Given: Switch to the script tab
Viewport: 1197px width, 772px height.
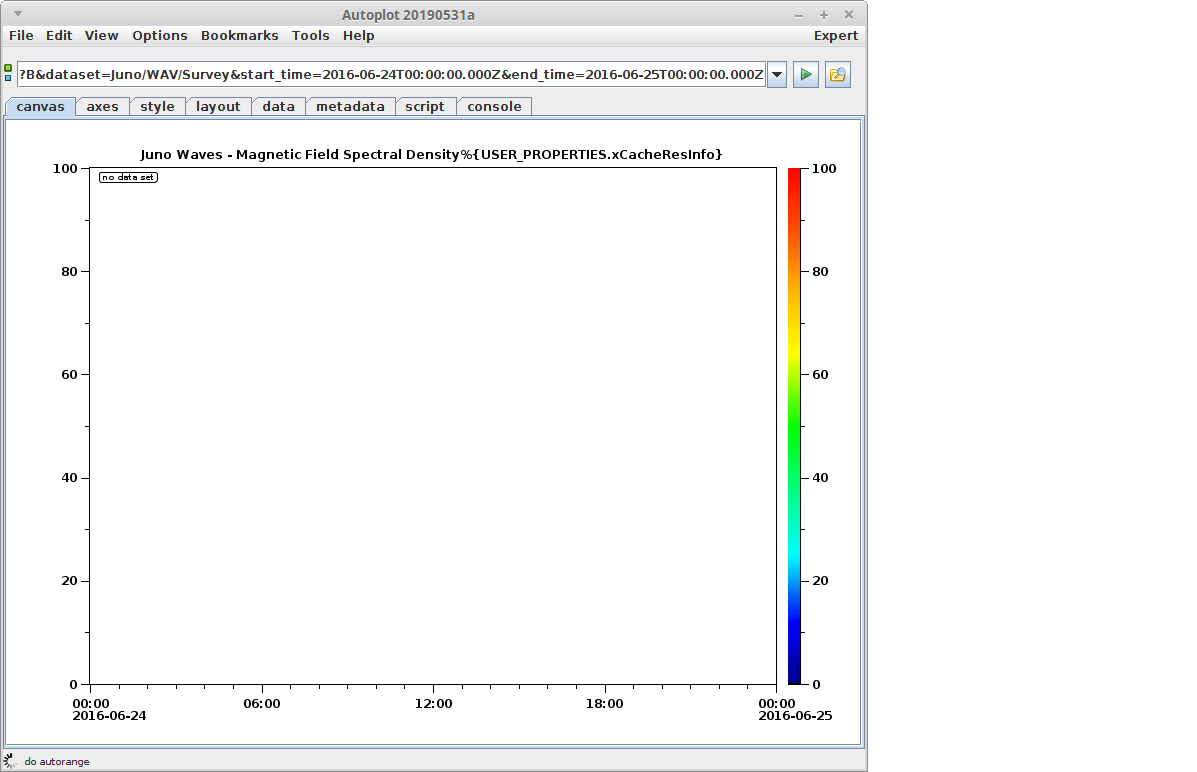Looking at the screenshot, I should [x=425, y=107].
